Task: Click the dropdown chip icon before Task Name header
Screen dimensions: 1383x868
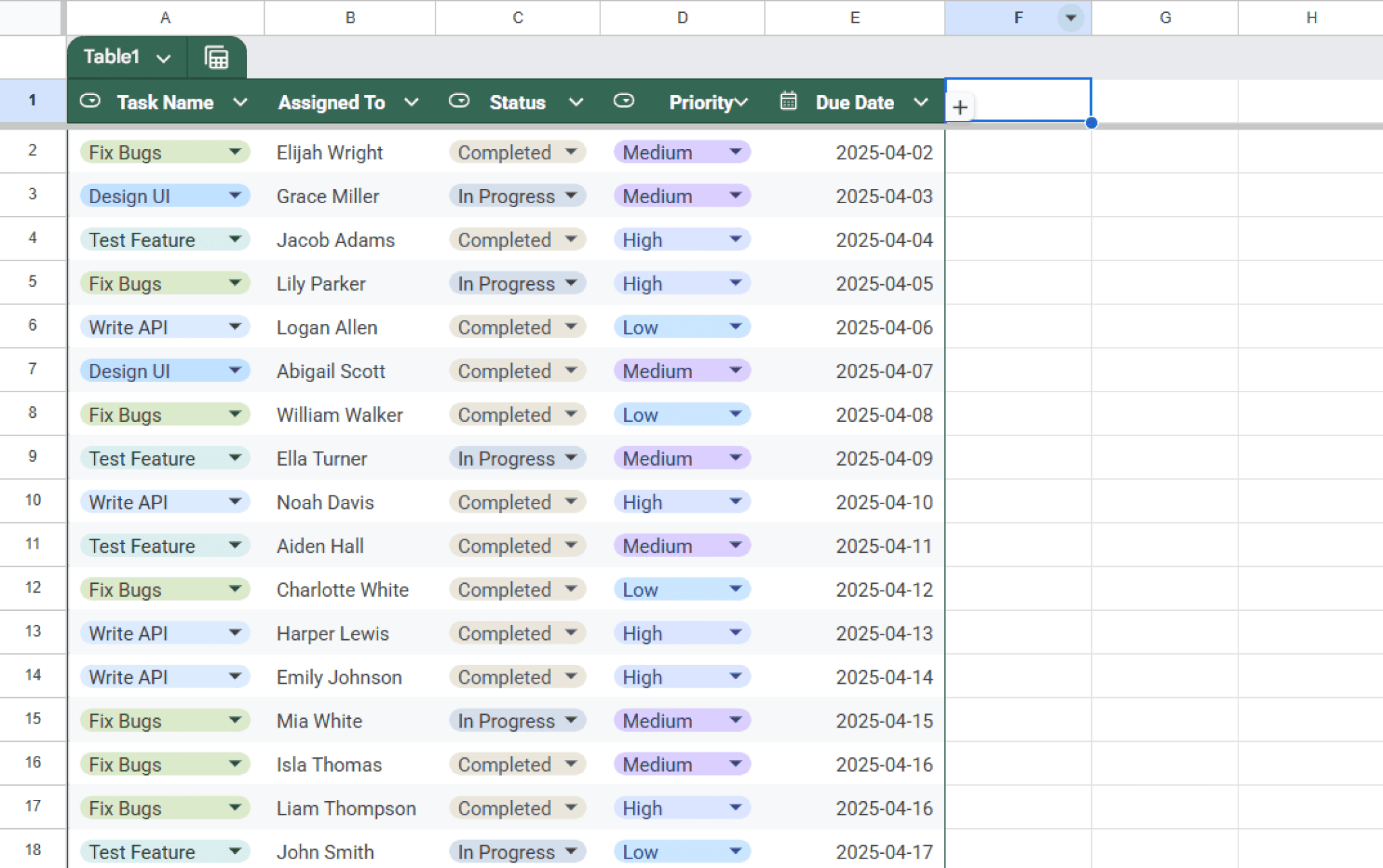Action: pos(90,101)
